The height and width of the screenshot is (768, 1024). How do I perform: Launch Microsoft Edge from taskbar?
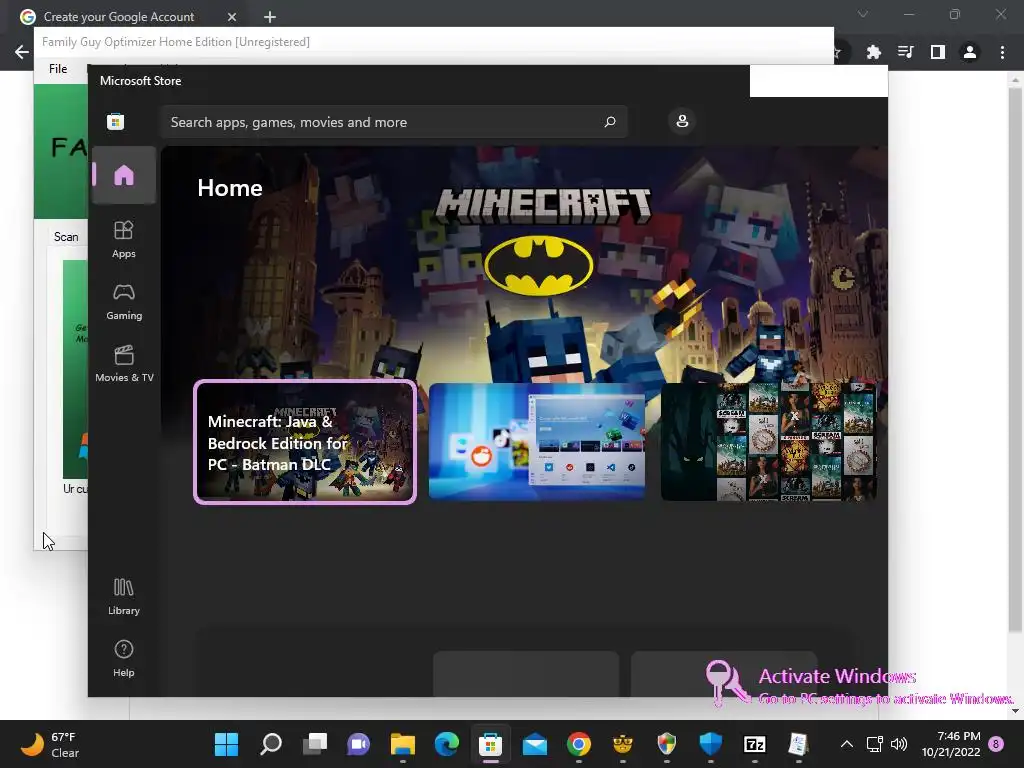(x=447, y=744)
